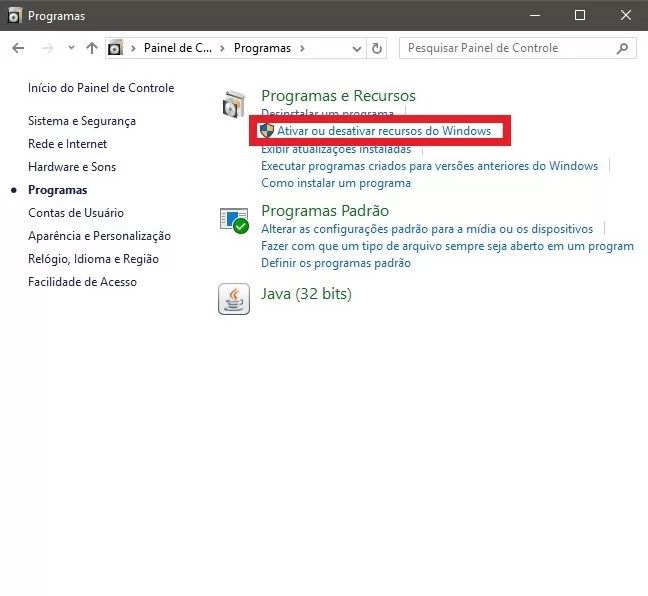648x596 pixels.
Task: Refresh the Painel de Controle view
Action: pyautogui.click(x=377, y=48)
